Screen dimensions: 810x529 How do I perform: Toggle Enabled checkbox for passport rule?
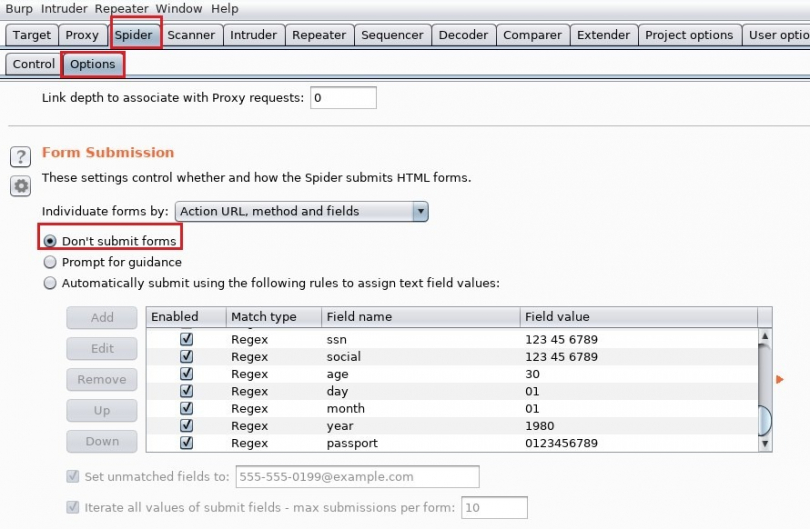pyautogui.click(x=186, y=443)
